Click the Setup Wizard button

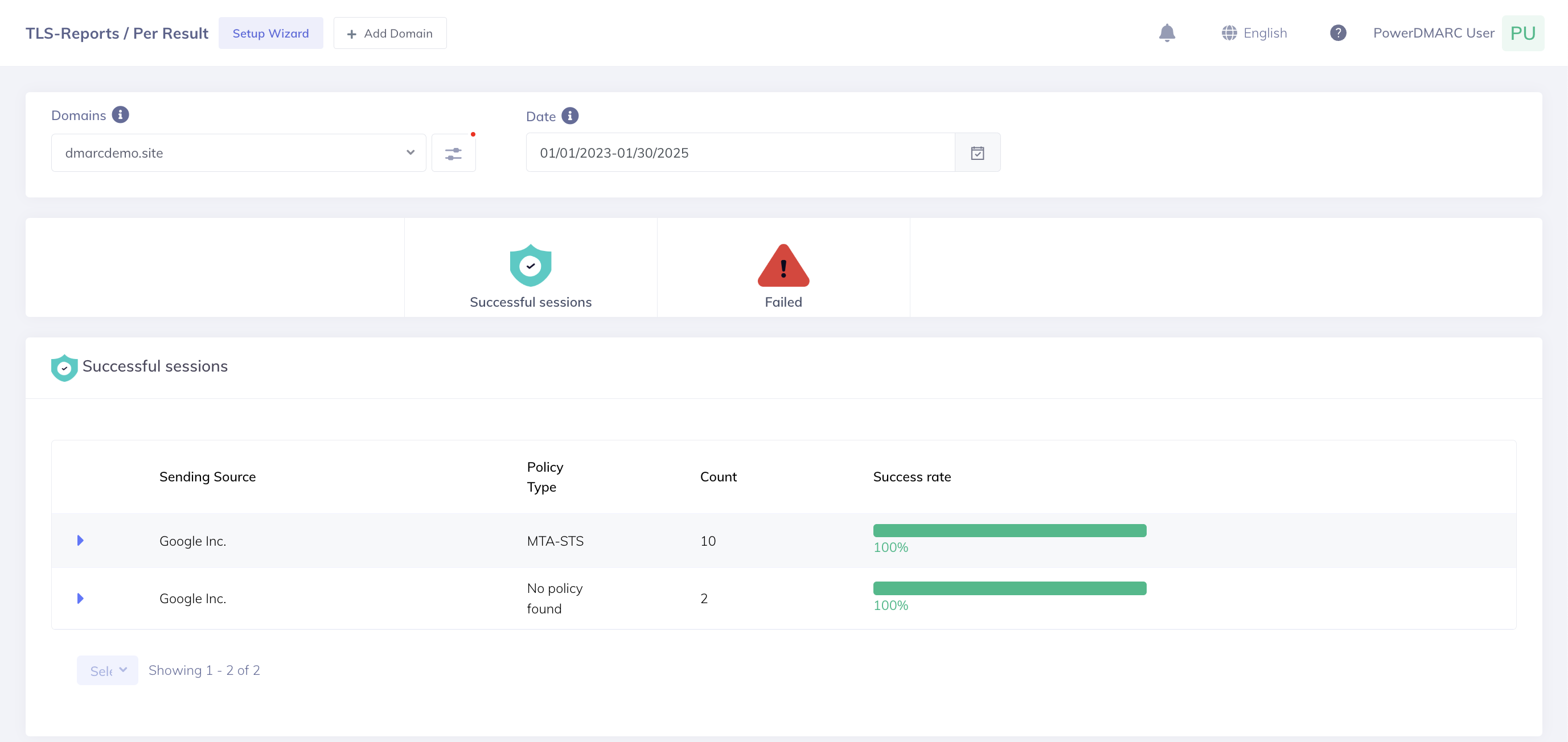pyautogui.click(x=270, y=34)
